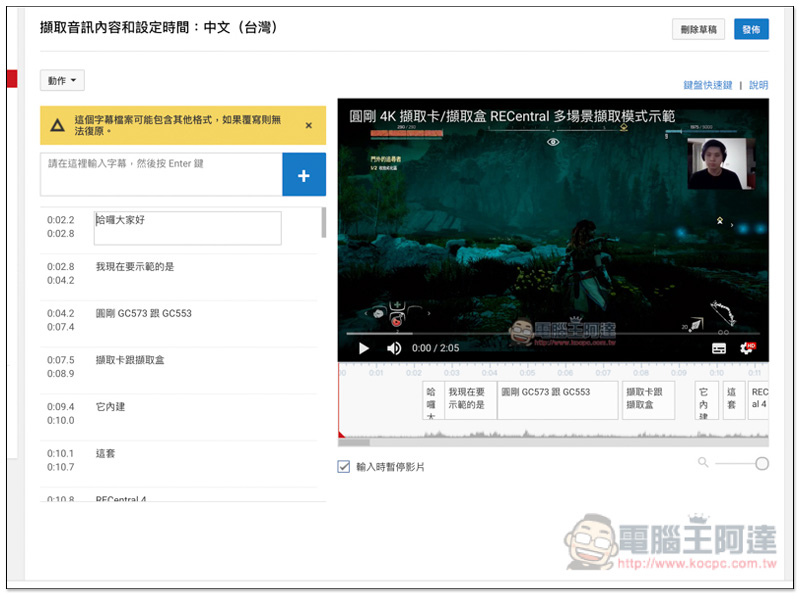Click start time 0:09.4 in caption list

pos(61,407)
